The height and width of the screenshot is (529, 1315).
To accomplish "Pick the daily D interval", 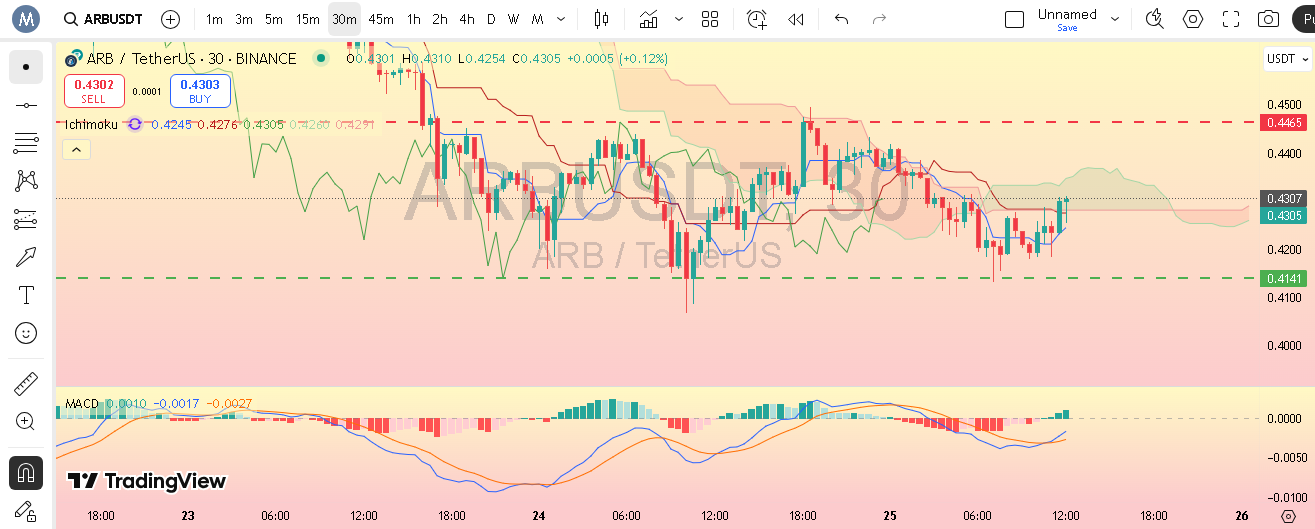I will [491, 19].
